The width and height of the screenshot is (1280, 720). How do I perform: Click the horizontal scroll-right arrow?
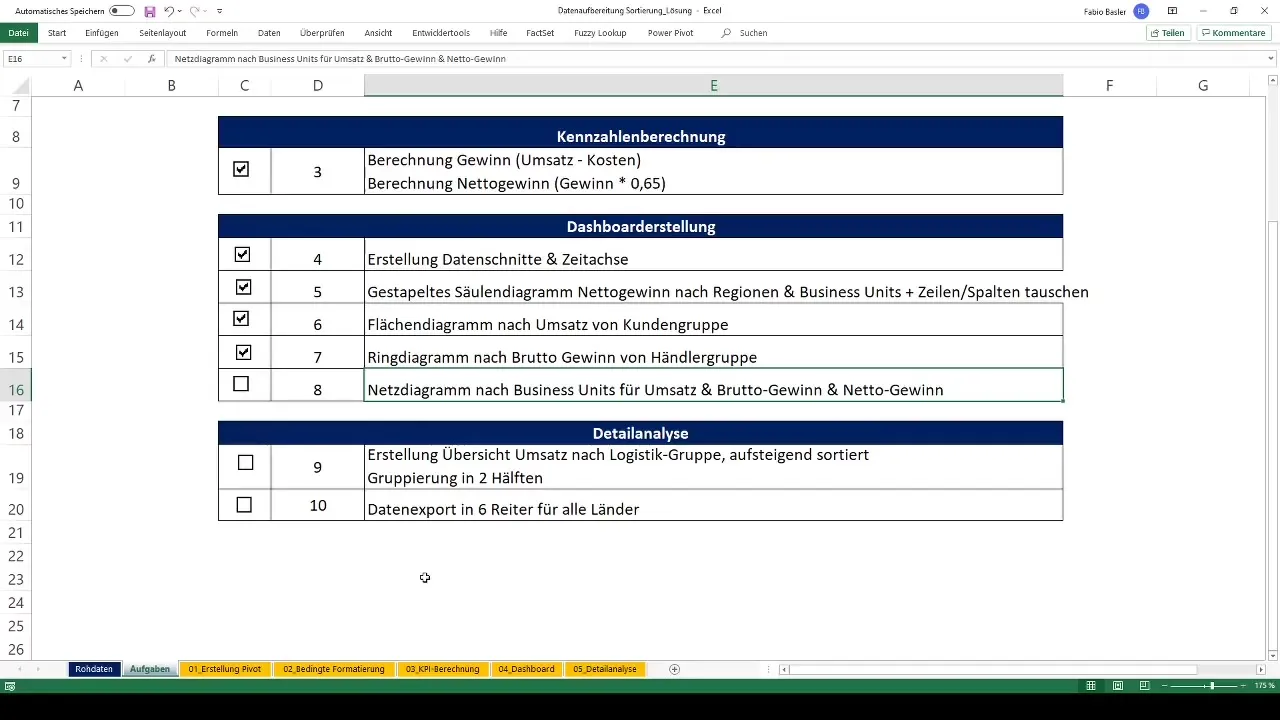pos(1260,669)
